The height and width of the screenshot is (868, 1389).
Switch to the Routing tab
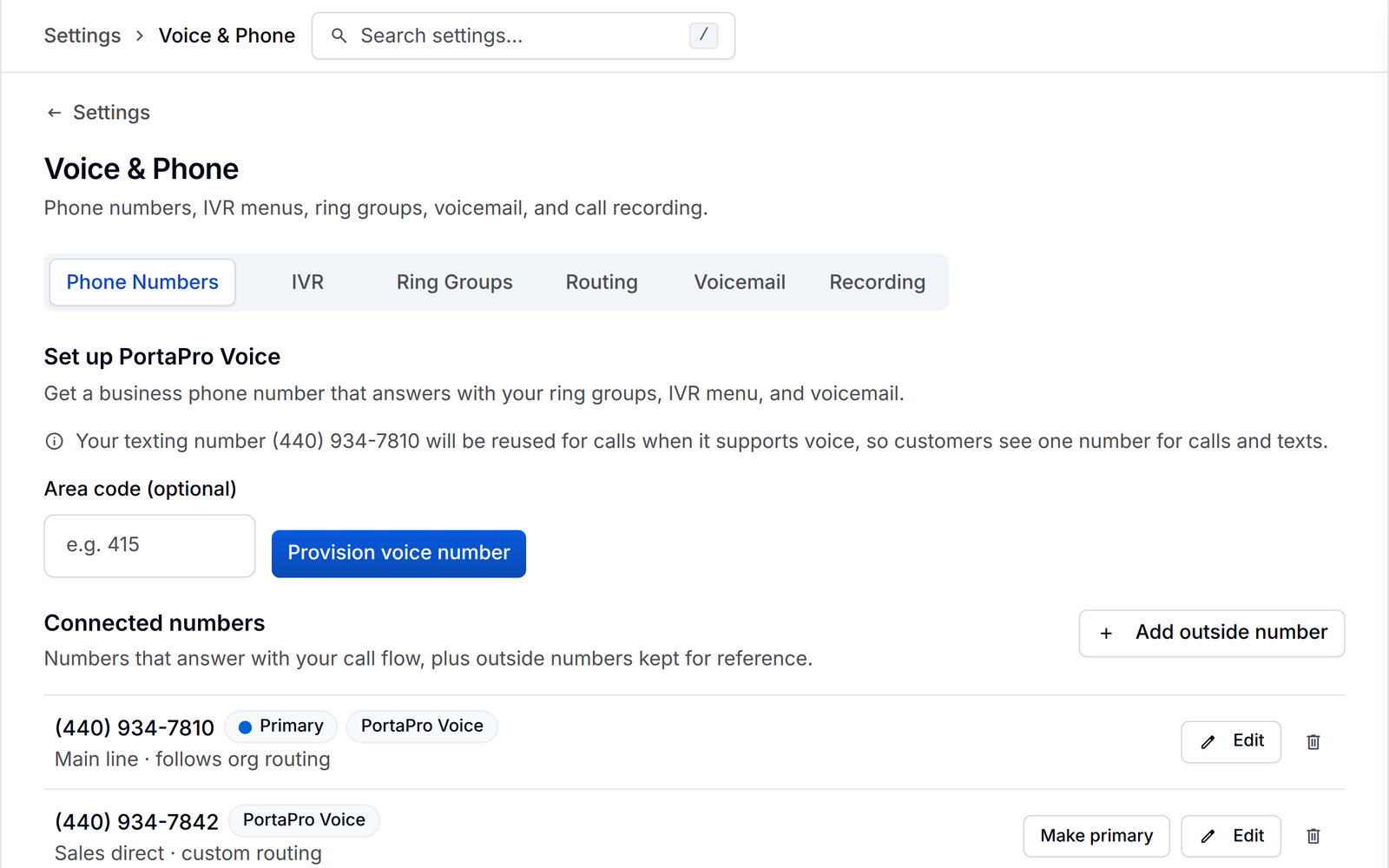(x=602, y=282)
